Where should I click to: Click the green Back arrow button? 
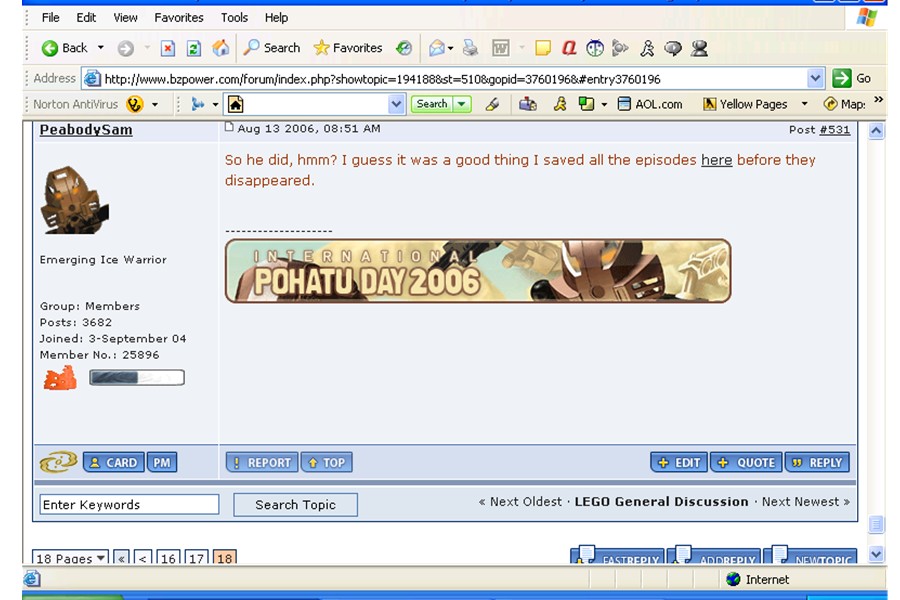pyautogui.click(x=50, y=48)
